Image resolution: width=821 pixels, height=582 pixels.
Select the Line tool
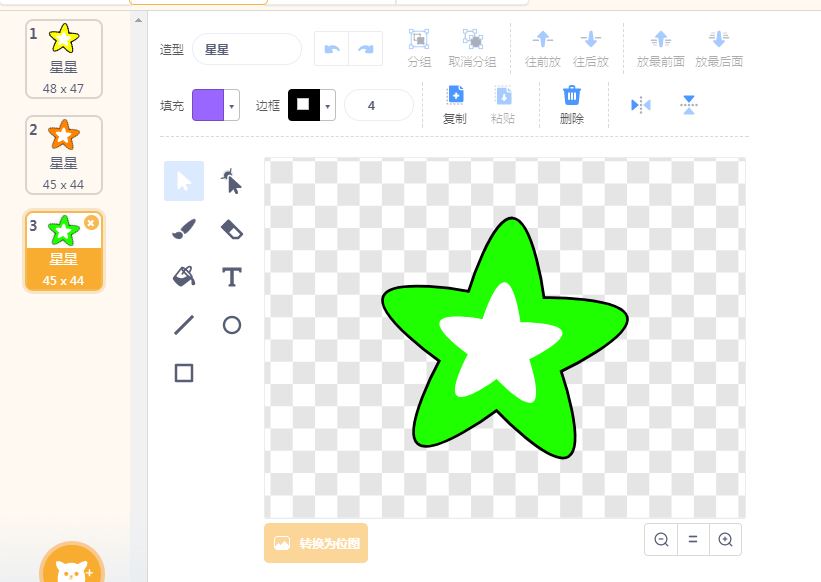coord(184,325)
